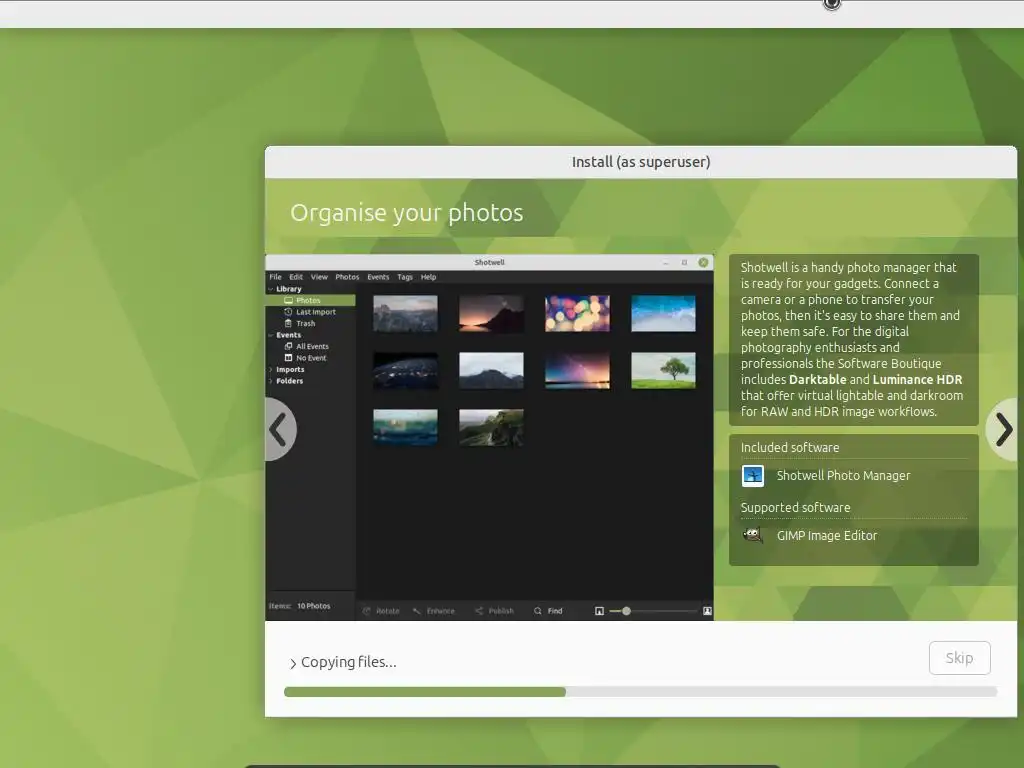Click the Shotwell Photo Manager icon
Screen dimensions: 1024x768
point(752,475)
